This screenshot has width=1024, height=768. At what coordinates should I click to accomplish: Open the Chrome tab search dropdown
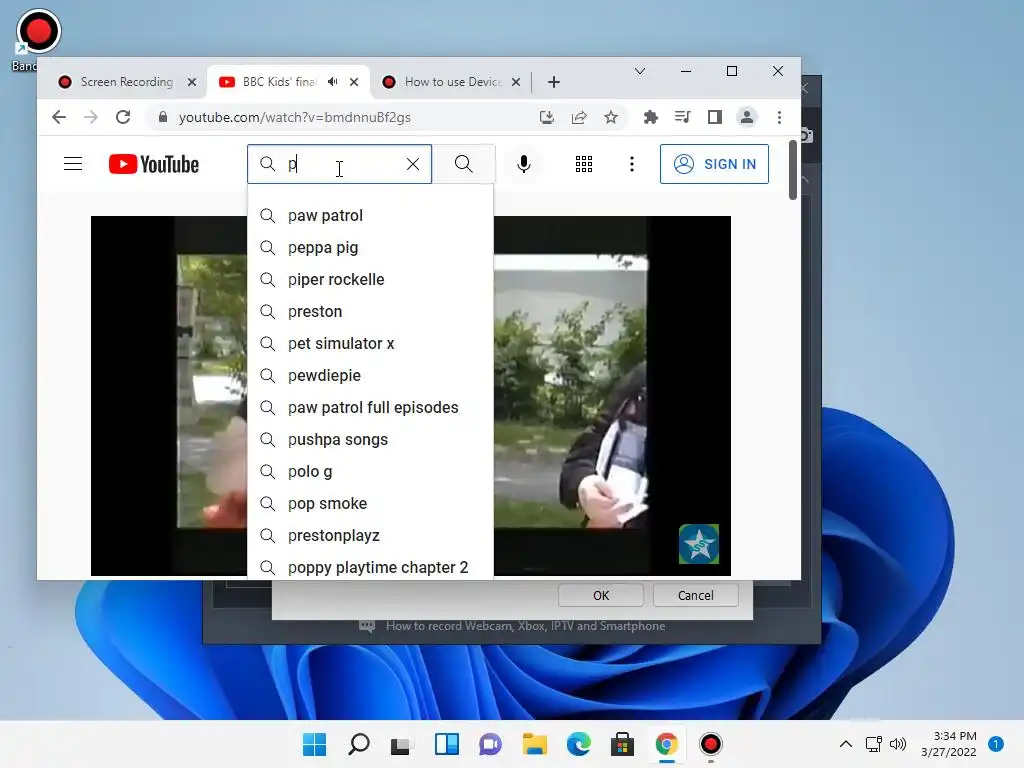pos(640,71)
